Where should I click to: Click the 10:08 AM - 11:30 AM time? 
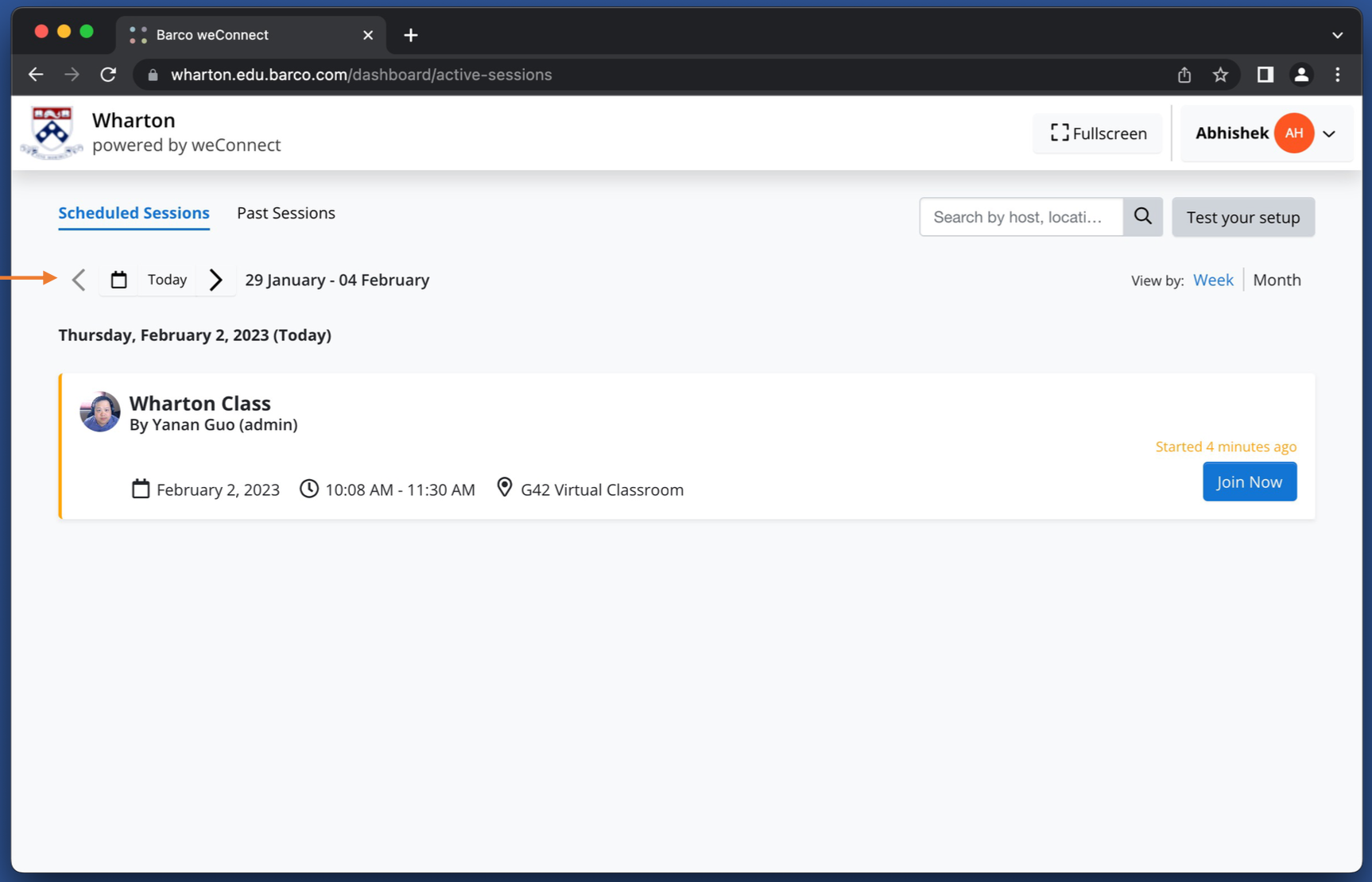coord(400,489)
